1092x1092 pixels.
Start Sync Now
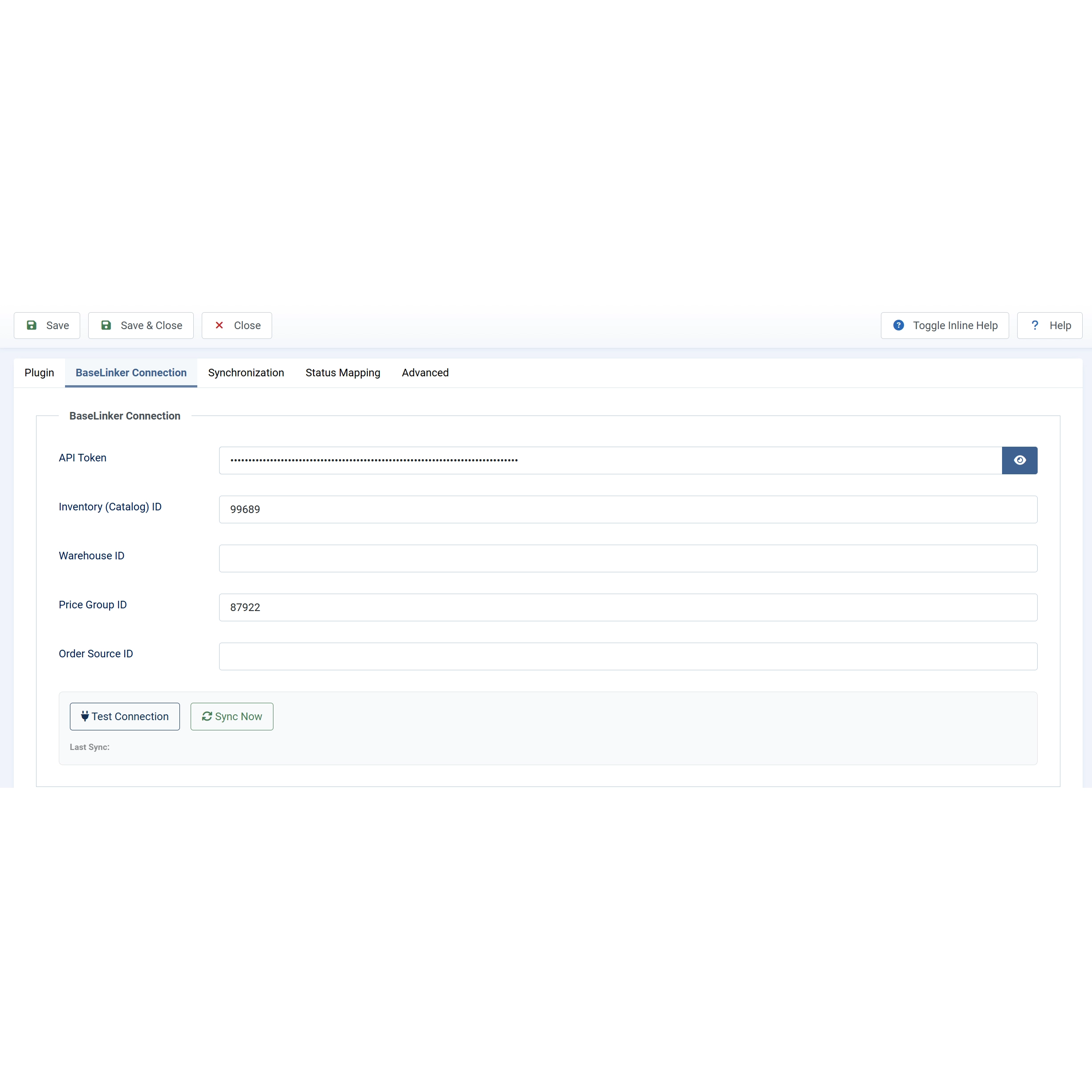[232, 716]
